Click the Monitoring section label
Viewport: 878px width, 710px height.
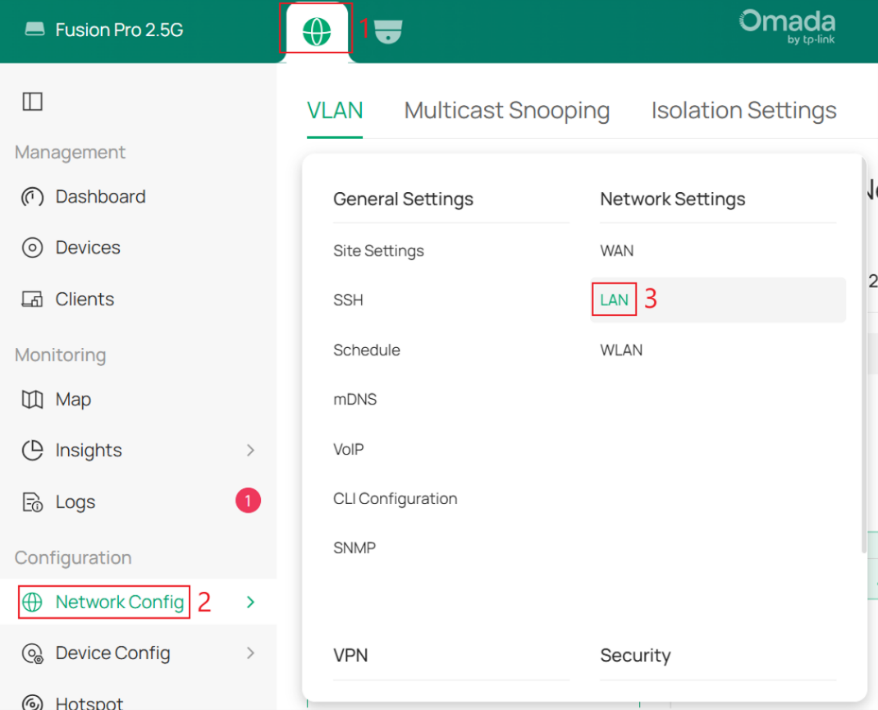point(60,355)
